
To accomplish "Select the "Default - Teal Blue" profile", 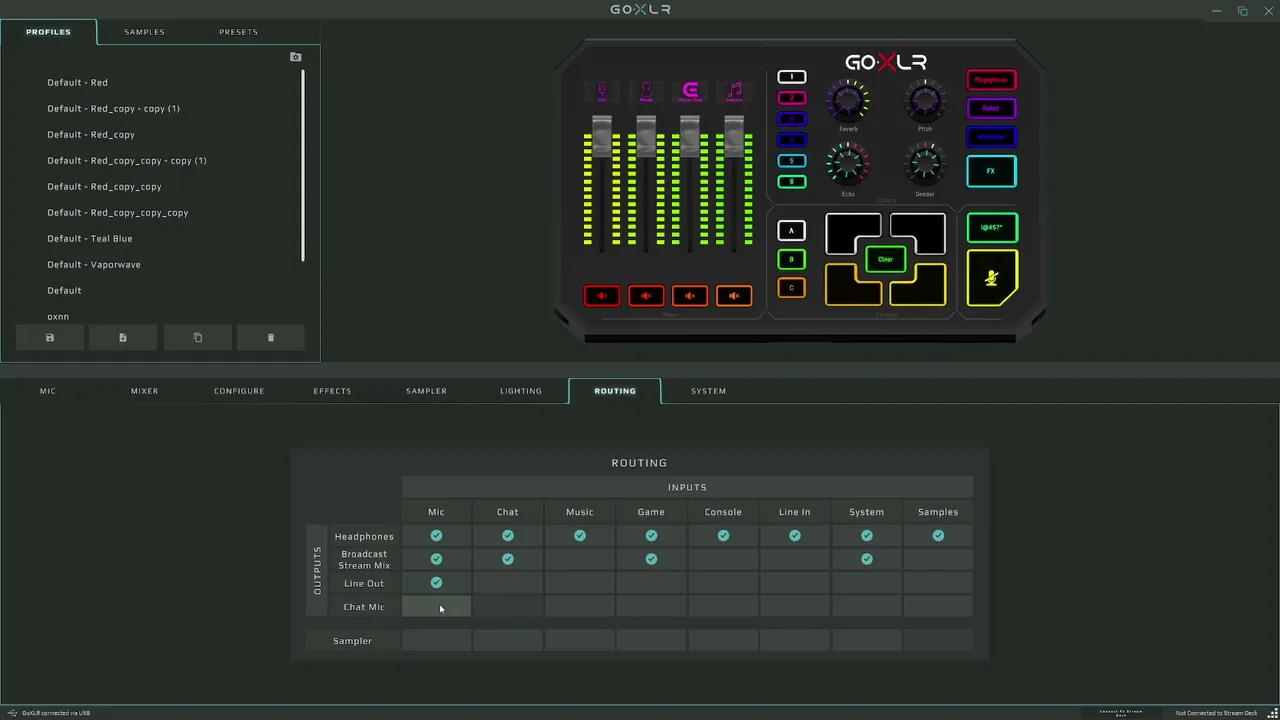I will (90, 239).
